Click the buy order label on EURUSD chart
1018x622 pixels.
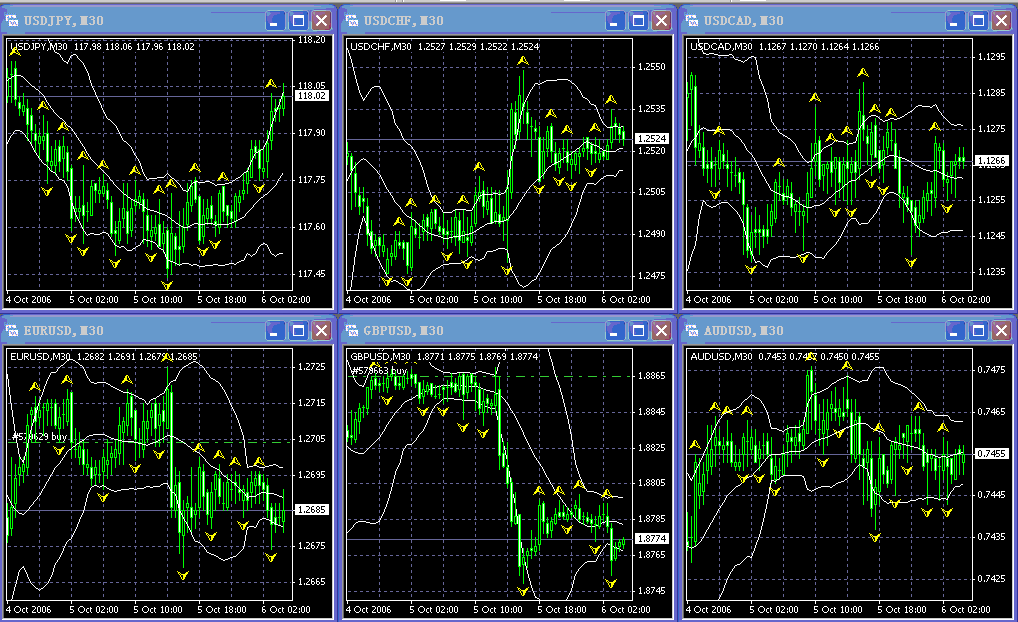point(40,436)
